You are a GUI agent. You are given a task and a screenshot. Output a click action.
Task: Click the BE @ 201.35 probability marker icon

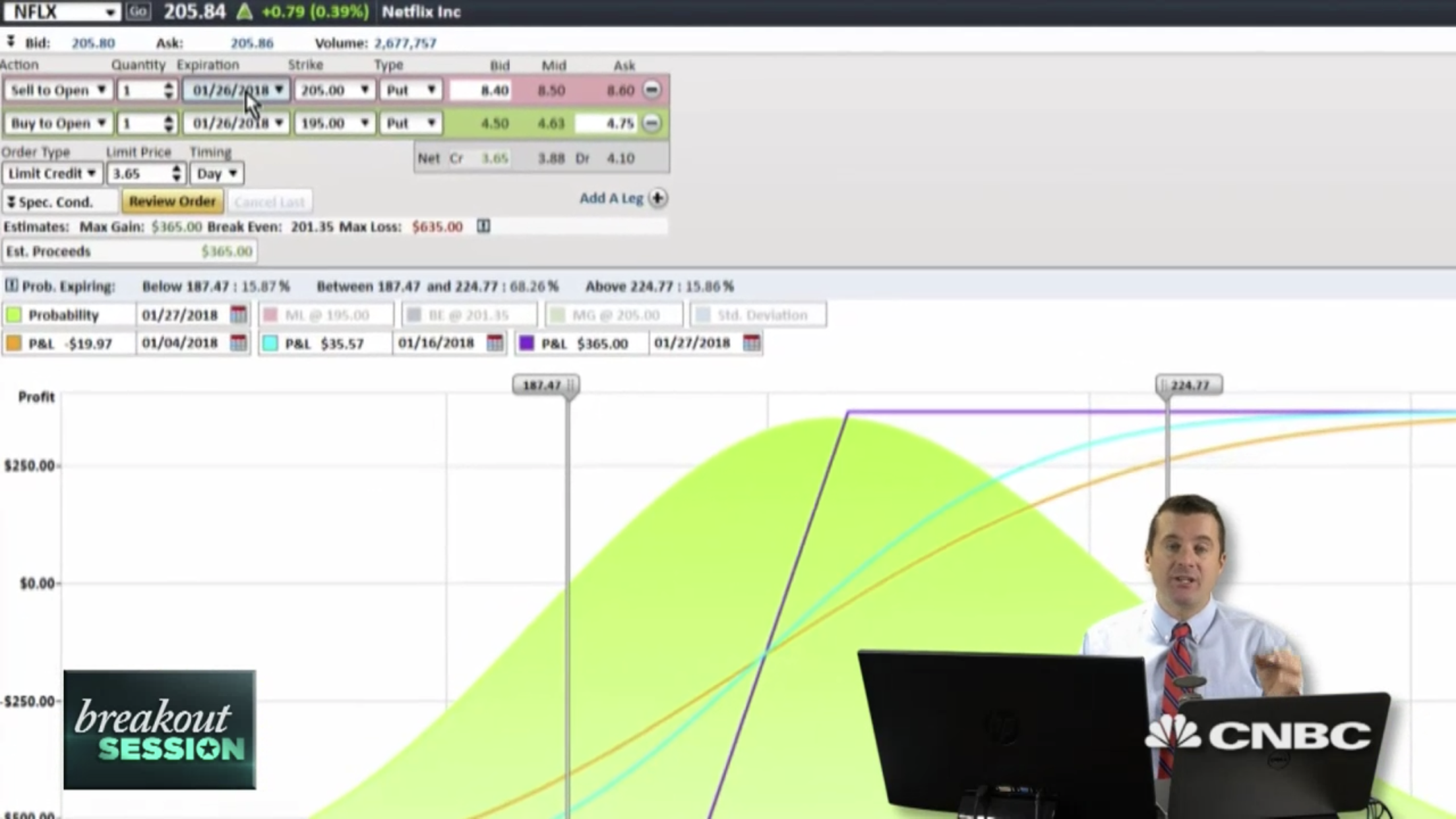(x=416, y=314)
